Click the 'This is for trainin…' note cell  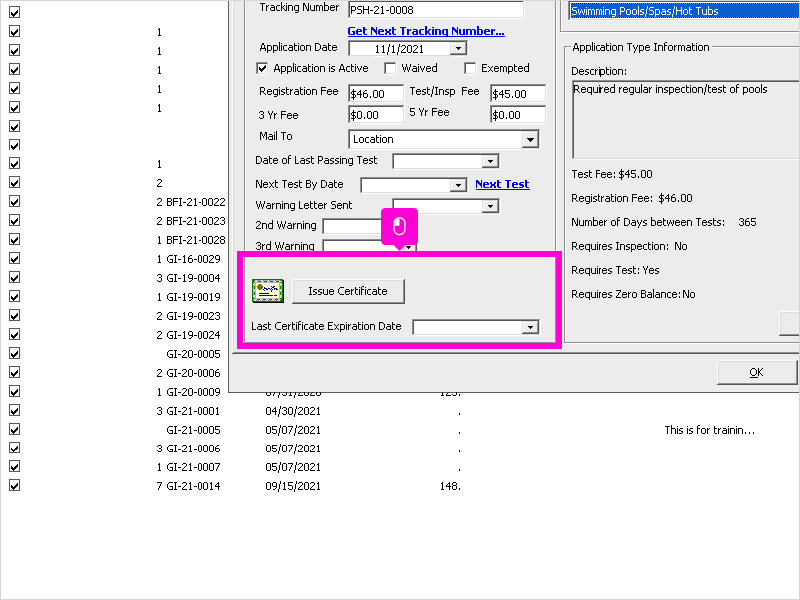click(x=709, y=430)
